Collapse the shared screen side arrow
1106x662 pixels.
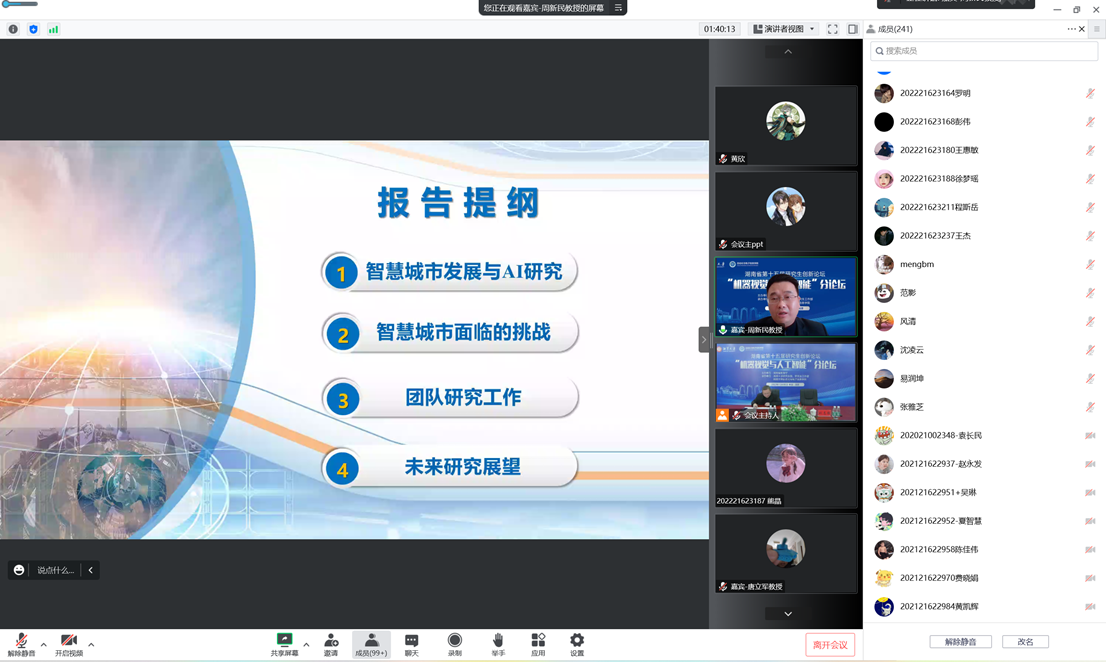(x=705, y=339)
